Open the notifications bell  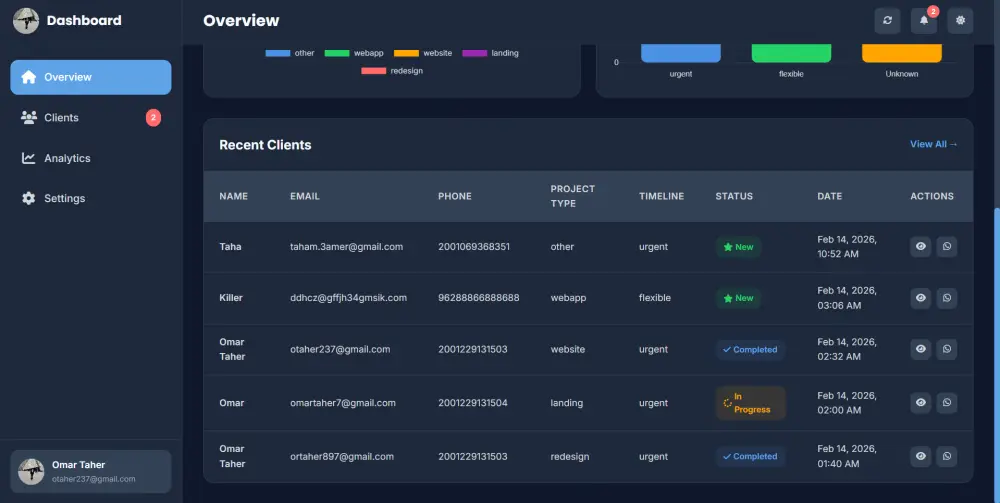tap(923, 20)
